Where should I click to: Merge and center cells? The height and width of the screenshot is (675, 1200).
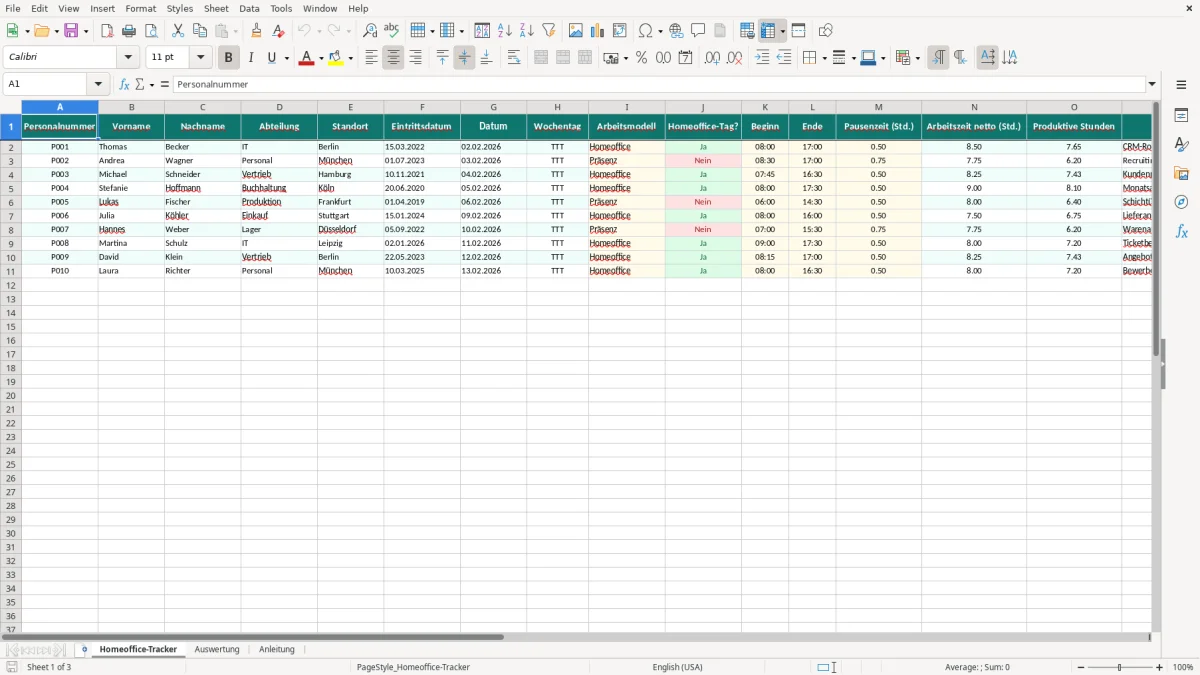(x=541, y=58)
